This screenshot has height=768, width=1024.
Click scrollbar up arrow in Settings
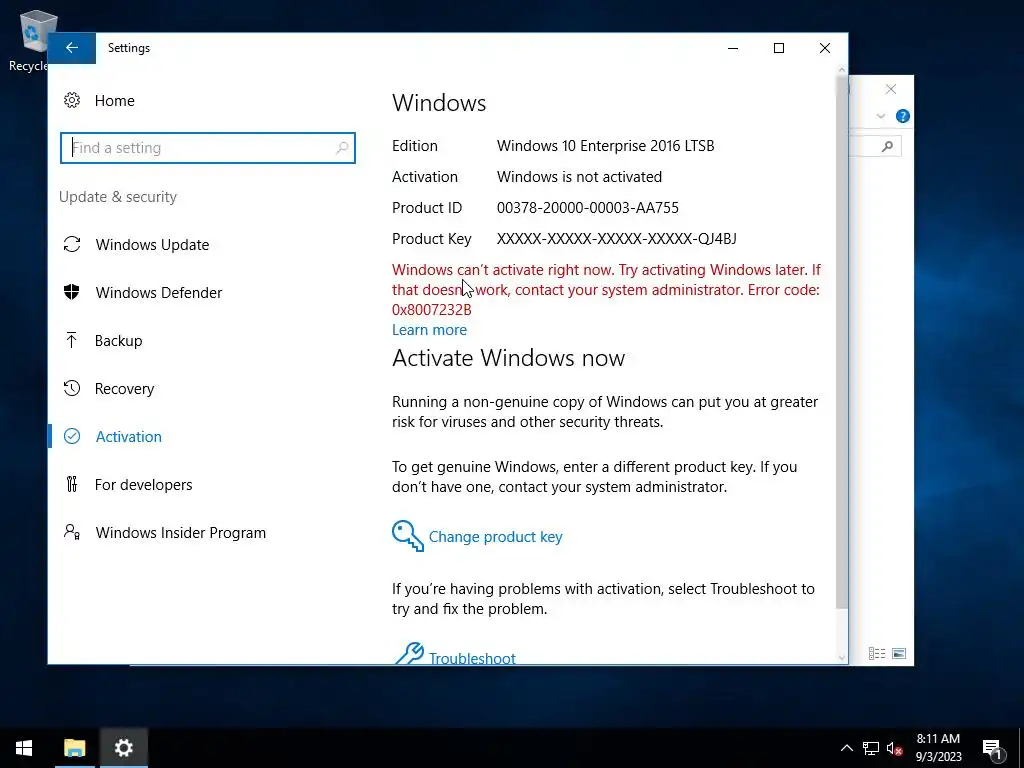click(842, 69)
